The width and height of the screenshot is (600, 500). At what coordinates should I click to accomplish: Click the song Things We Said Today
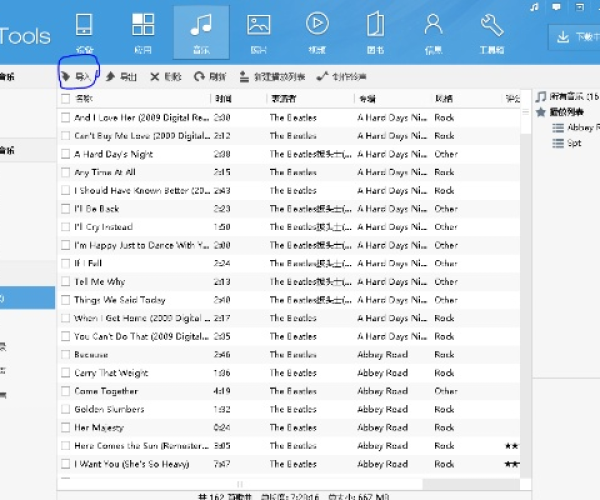(x=120, y=300)
